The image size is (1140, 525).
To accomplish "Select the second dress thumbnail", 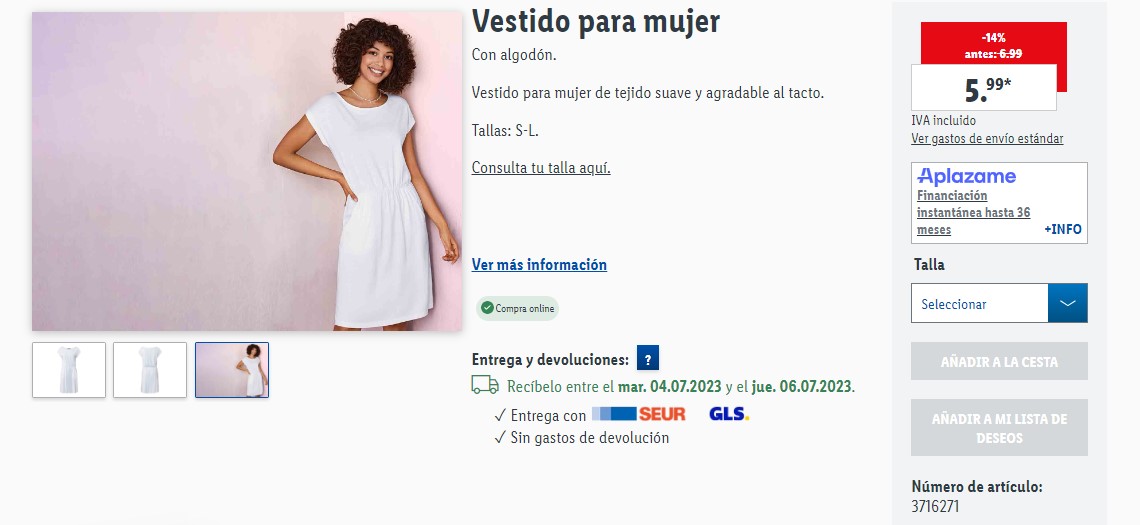I will (150, 370).
